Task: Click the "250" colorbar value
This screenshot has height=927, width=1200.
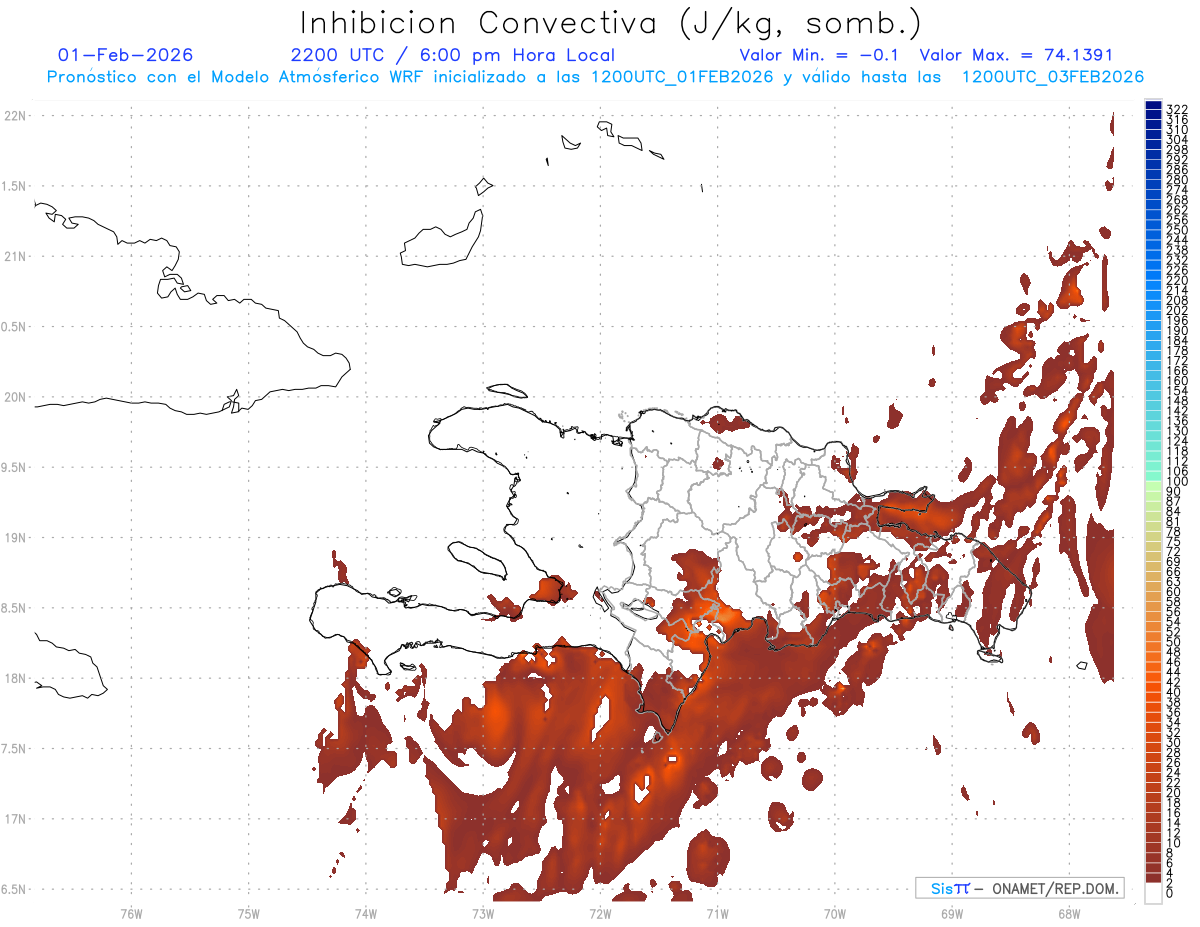Action: pos(1177,230)
